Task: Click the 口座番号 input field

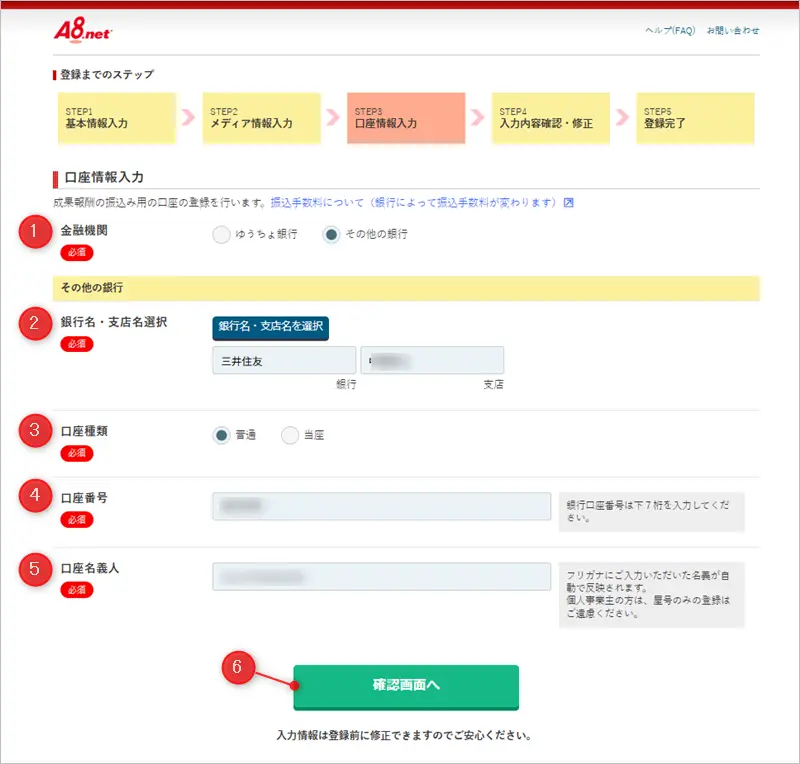Action: tap(381, 506)
